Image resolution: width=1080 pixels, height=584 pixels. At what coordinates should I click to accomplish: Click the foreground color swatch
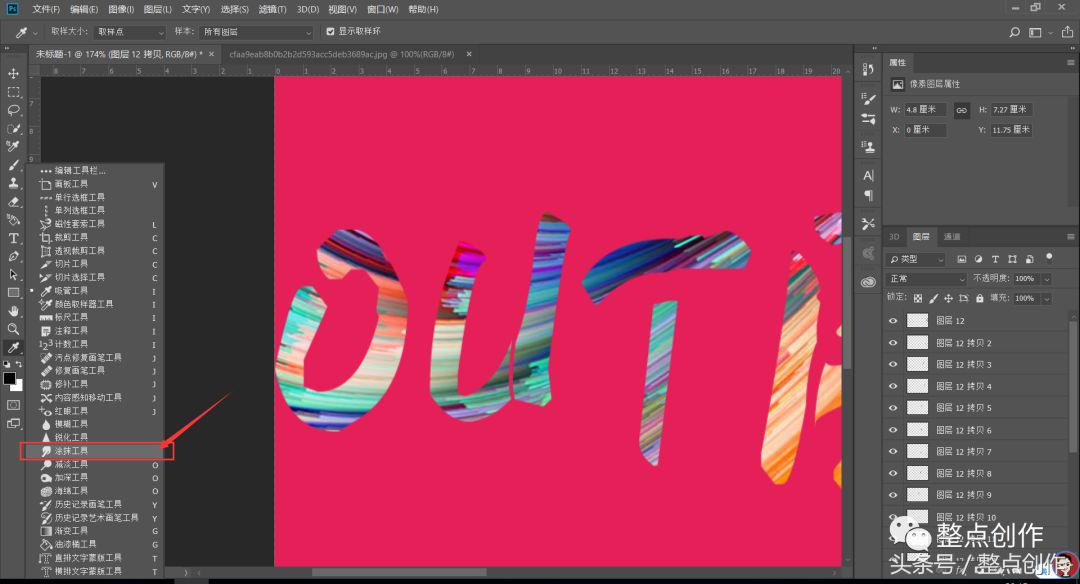[9, 378]
